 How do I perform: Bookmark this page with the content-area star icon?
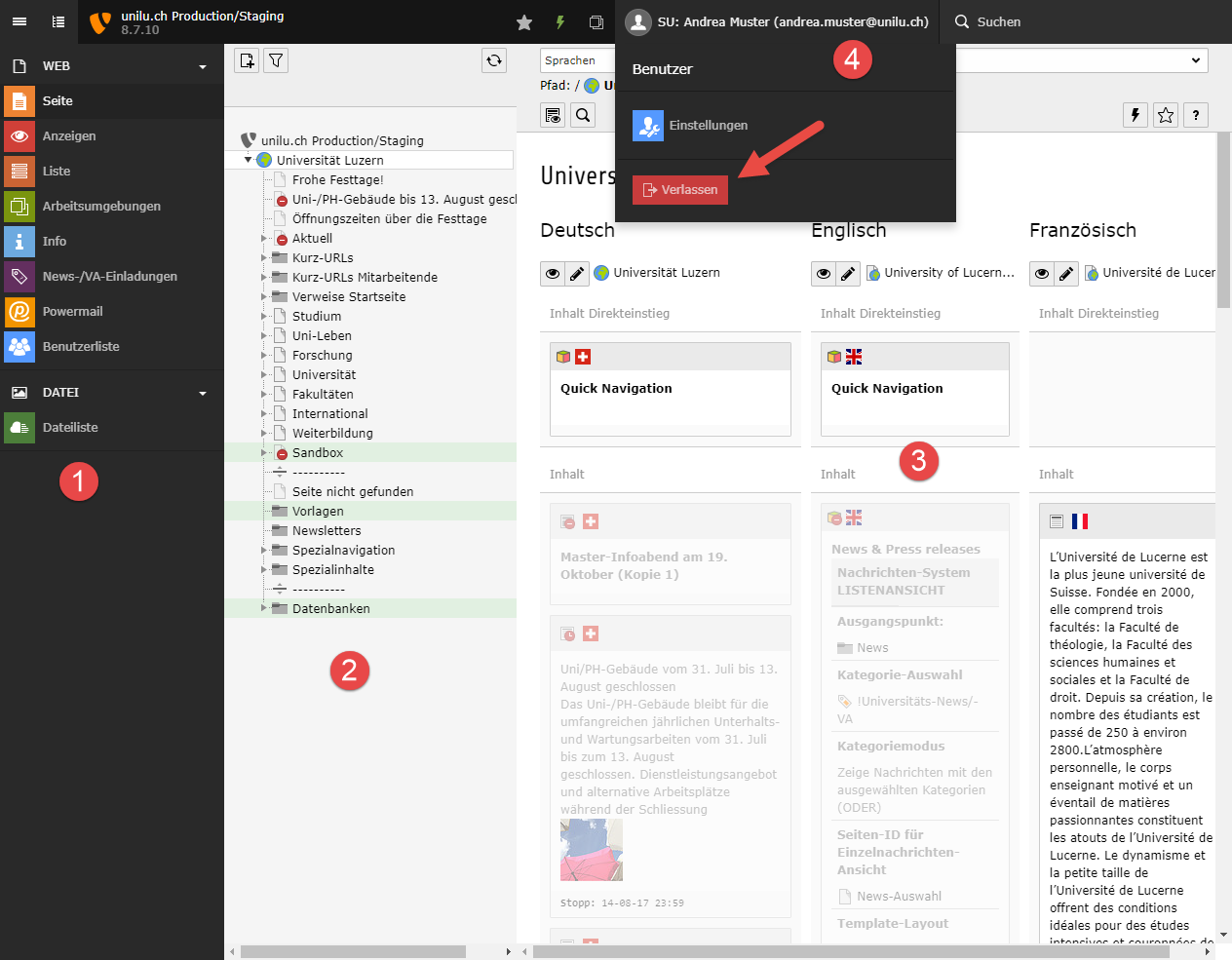(1166, 115)
